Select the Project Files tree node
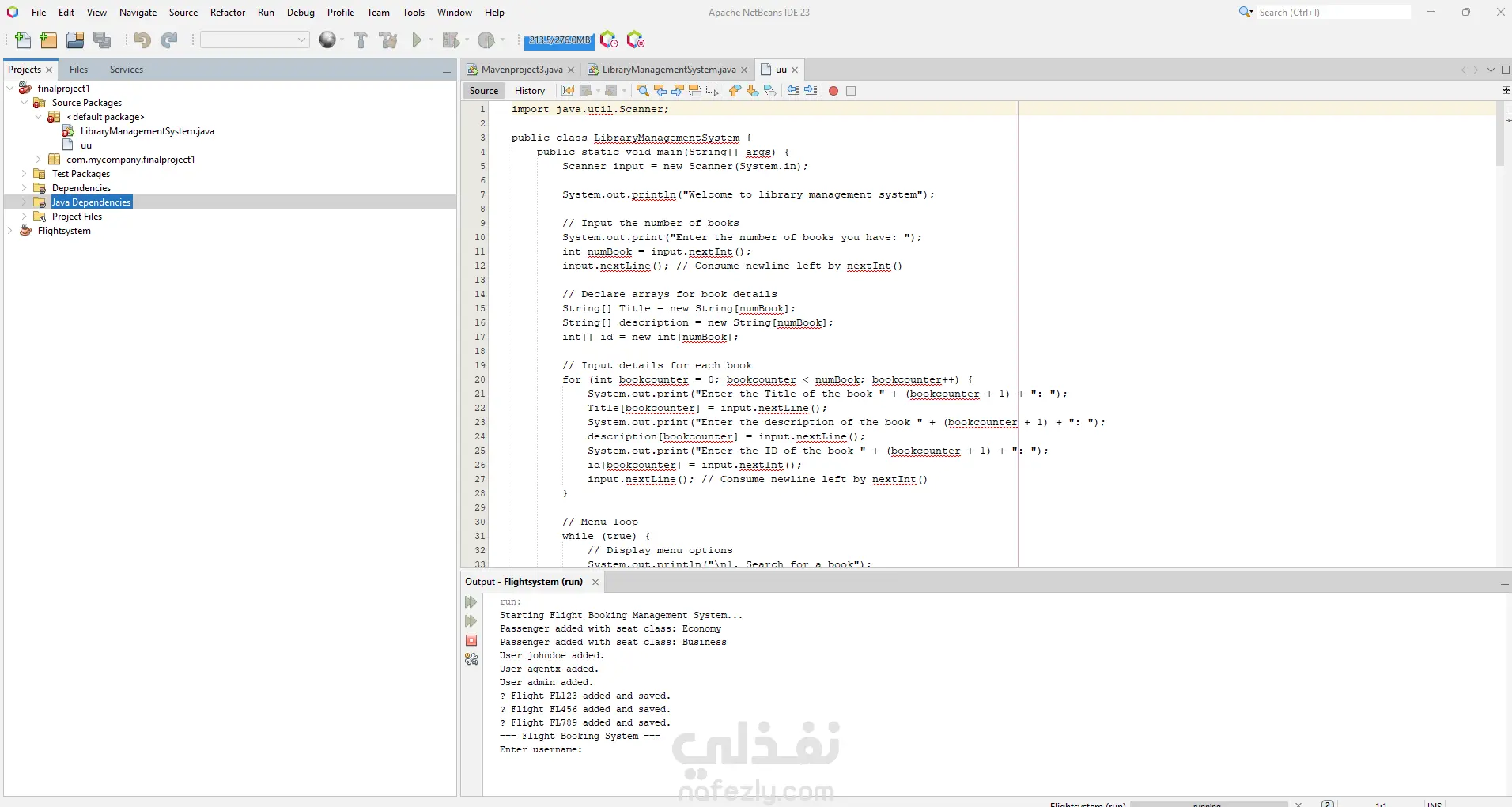Viewport: 1512px width, 807px height. (x=77, y=217)
